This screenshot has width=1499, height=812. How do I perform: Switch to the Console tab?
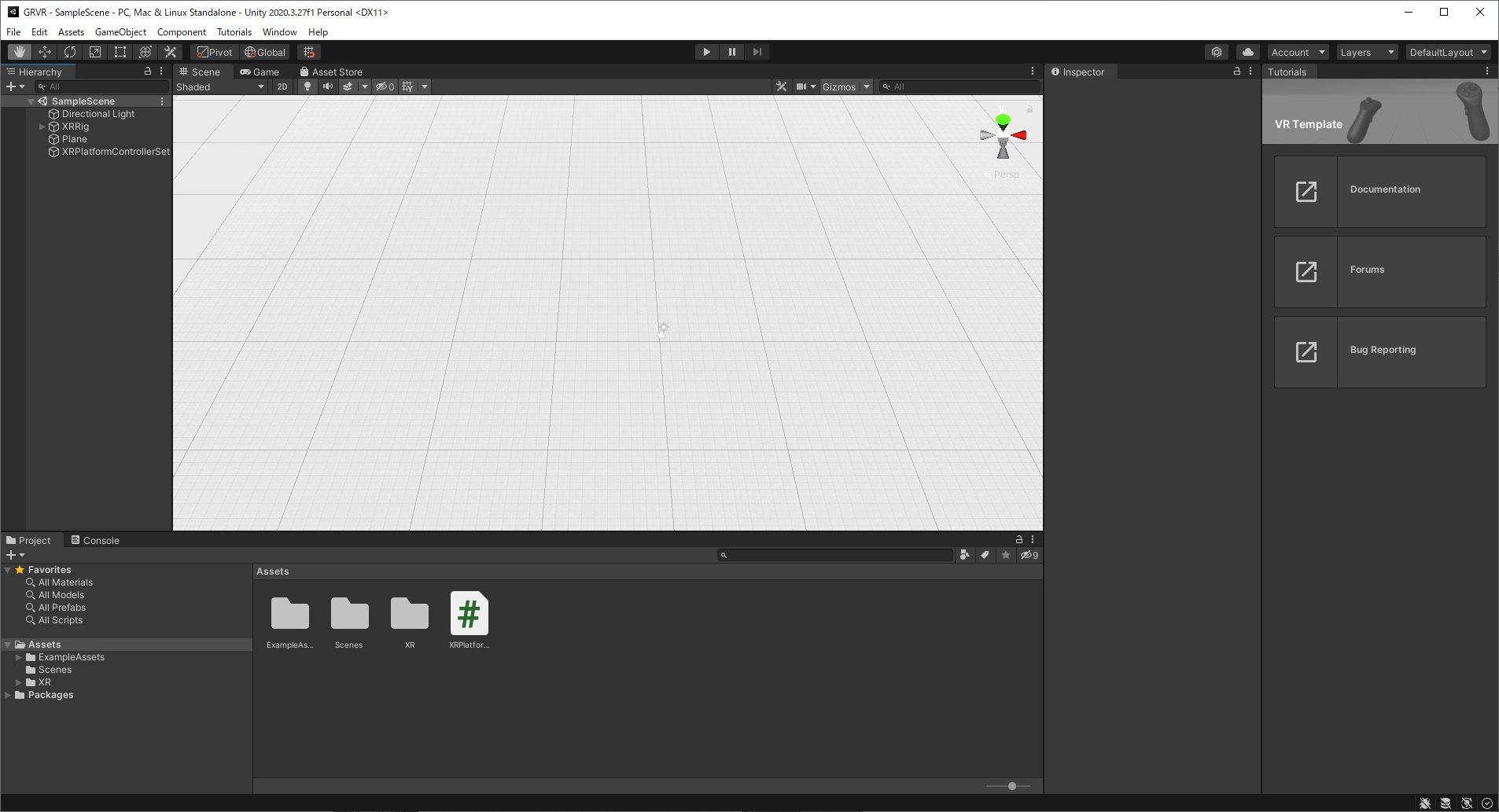pos(95,541)
